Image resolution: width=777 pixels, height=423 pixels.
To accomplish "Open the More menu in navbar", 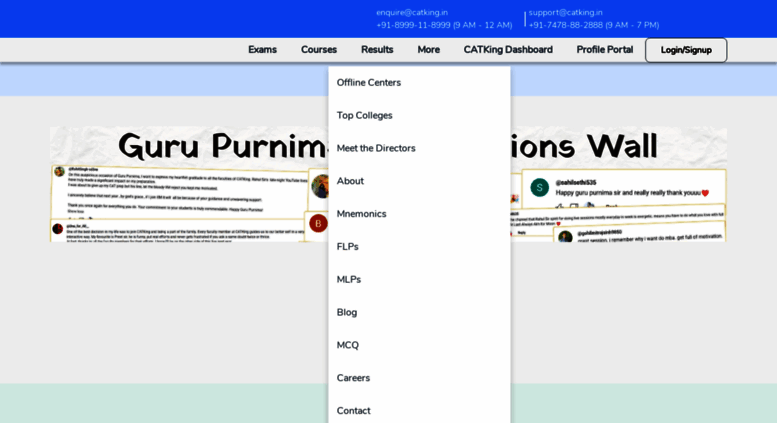I will click(x=429, y=50).
